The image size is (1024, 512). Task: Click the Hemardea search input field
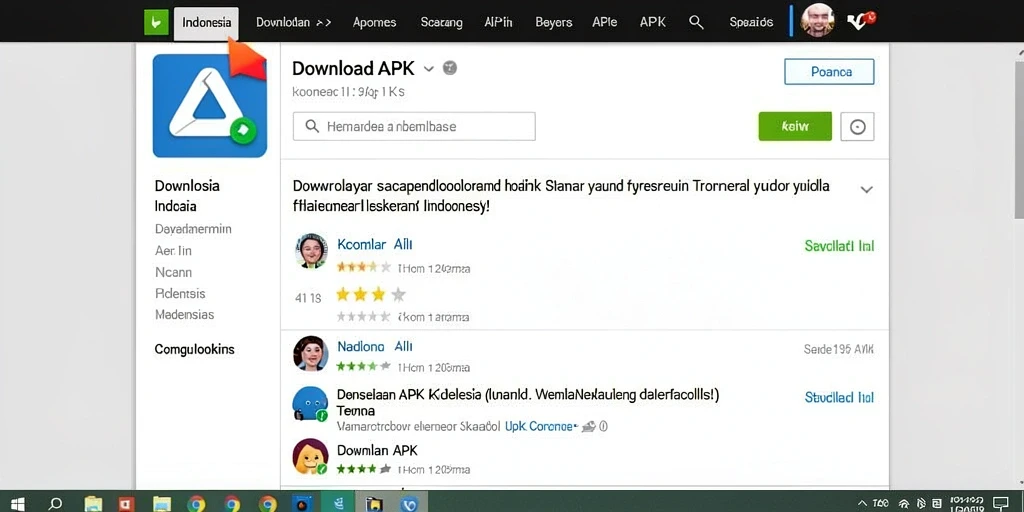414,127
